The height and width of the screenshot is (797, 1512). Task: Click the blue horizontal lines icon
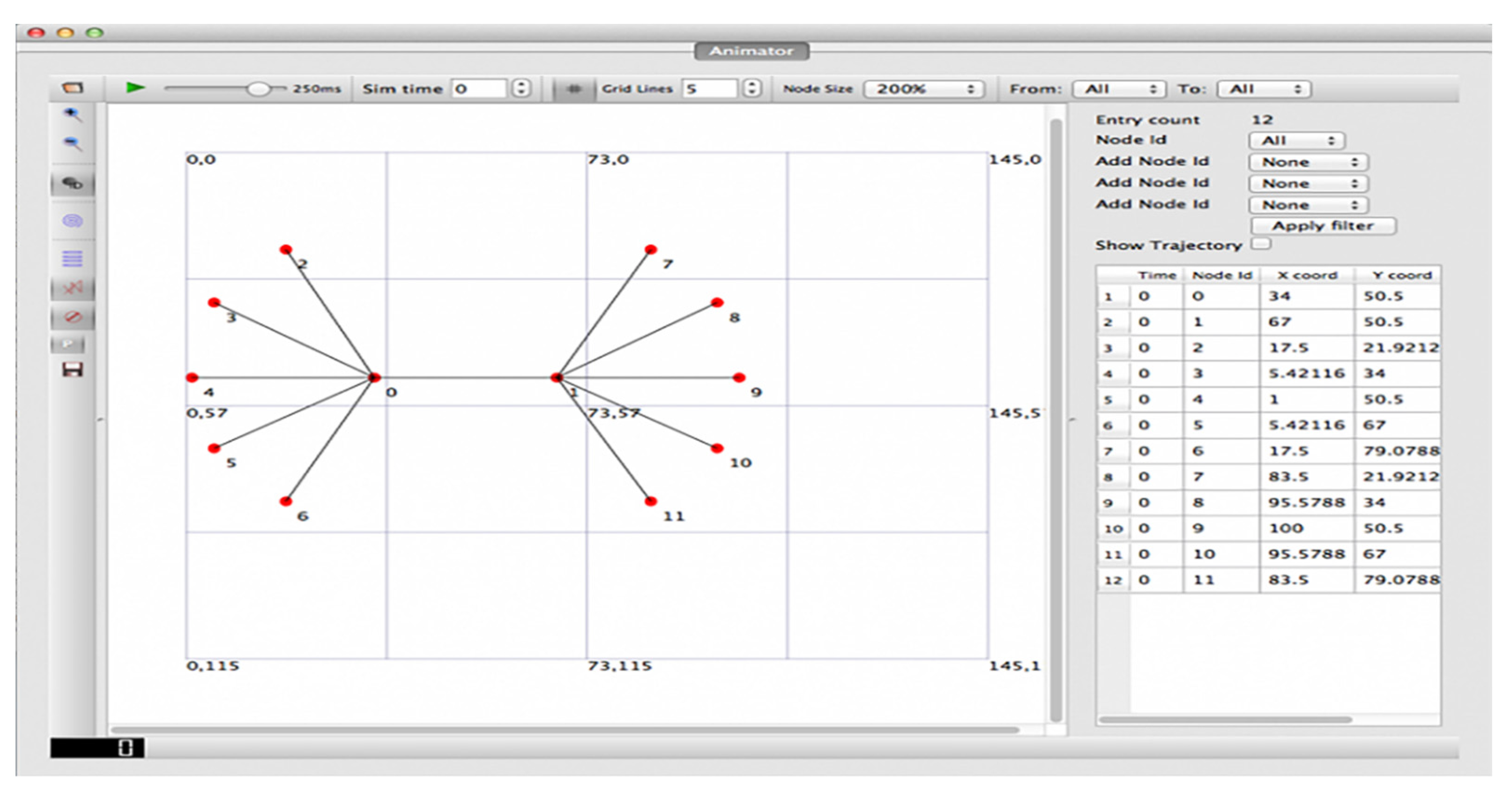[x=72, y=258]
